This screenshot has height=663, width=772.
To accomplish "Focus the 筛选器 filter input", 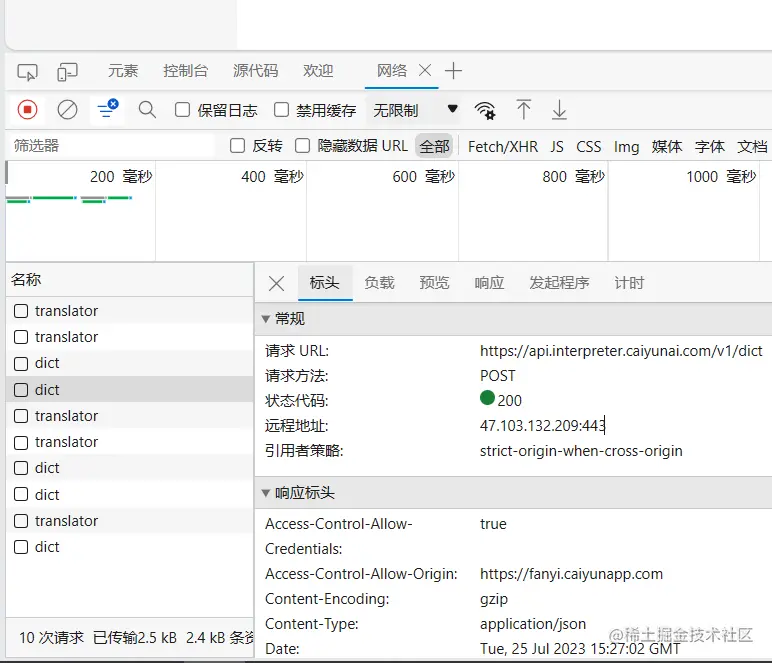I will point(111,146).
